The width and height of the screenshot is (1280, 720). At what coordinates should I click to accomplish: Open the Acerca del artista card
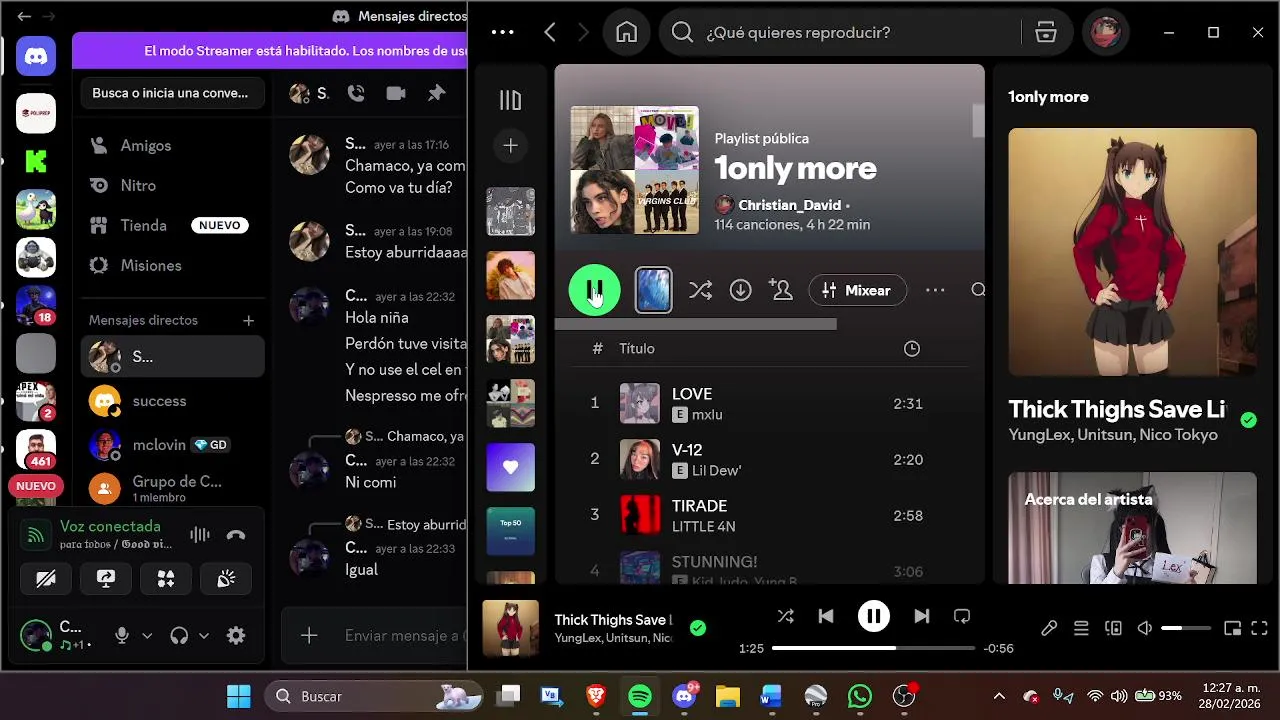coord(1132,528)
